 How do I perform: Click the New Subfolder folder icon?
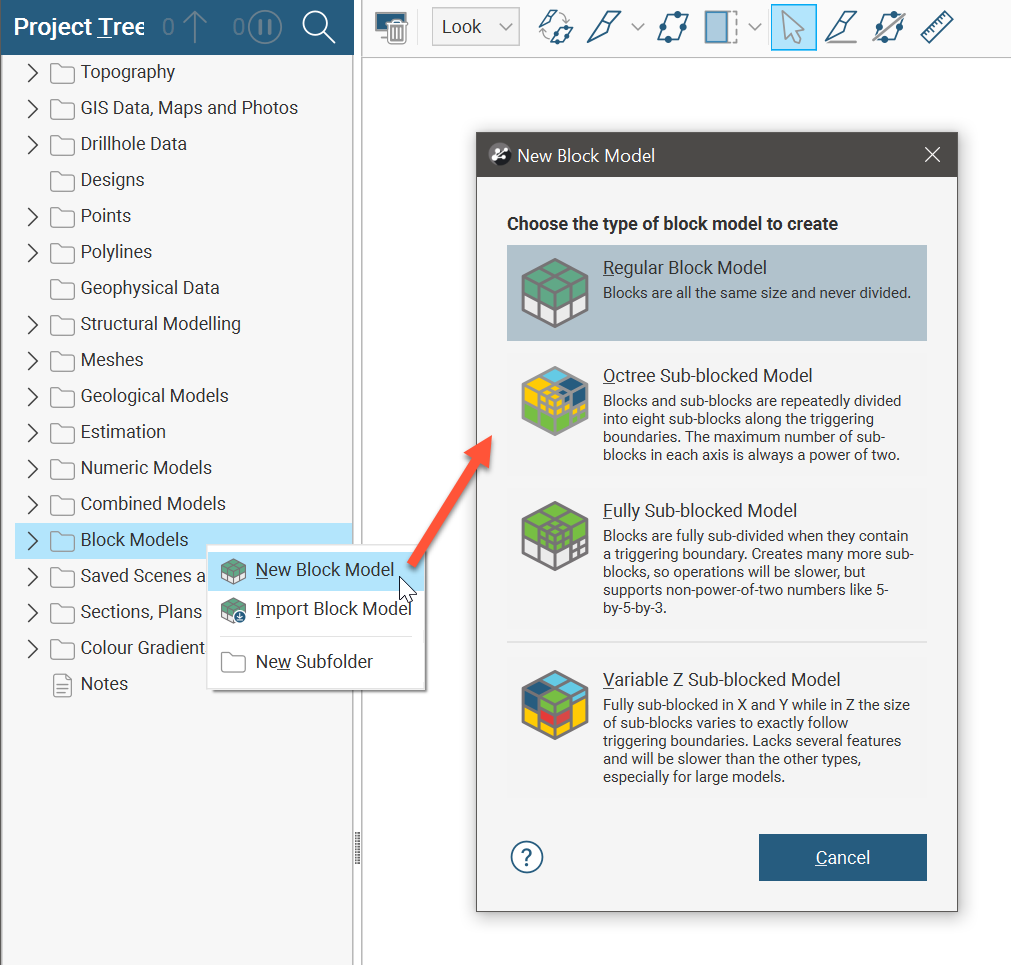(x=233, y=662)
